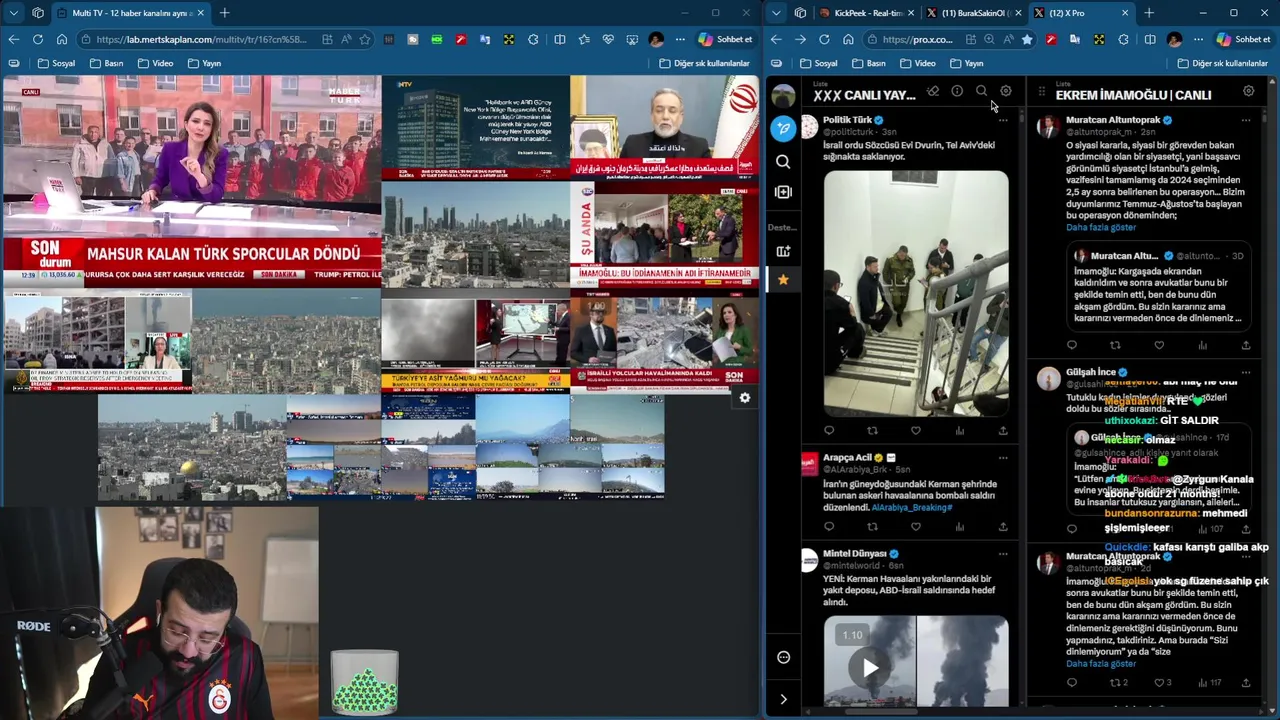Screen dimensions: 1280x720
Task: Open settings of XXX CANLI YAY column
Action: [1005, 91]
